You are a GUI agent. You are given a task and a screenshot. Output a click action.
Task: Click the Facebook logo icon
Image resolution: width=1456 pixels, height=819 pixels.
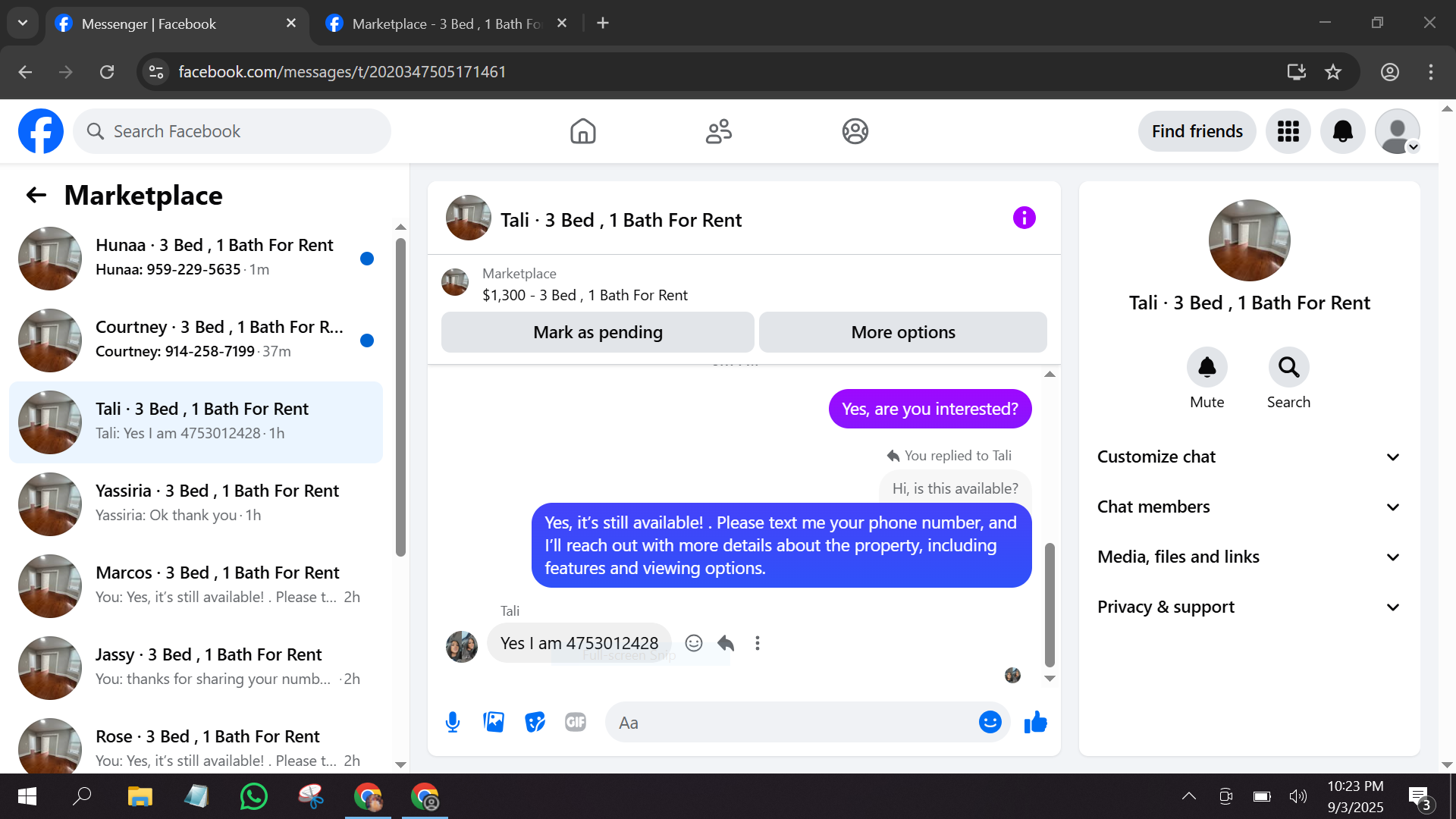[x=41, y=131]
